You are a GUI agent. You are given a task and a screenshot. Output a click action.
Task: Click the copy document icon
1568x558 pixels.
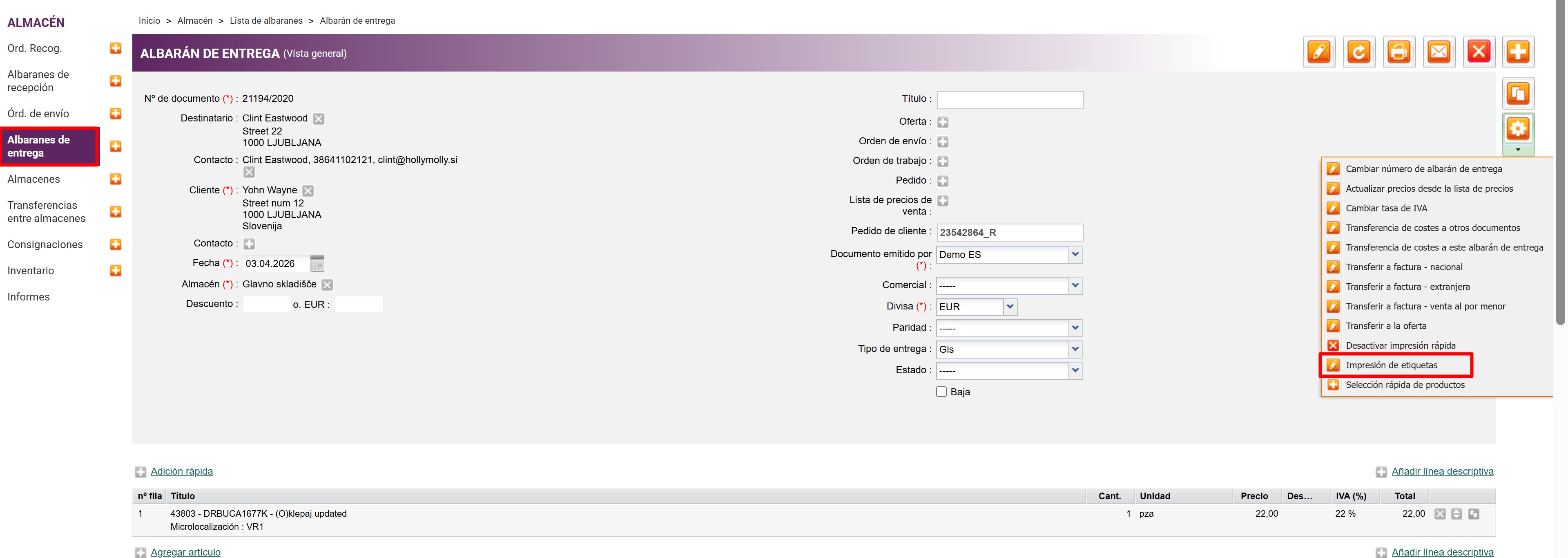point(1518,94)
